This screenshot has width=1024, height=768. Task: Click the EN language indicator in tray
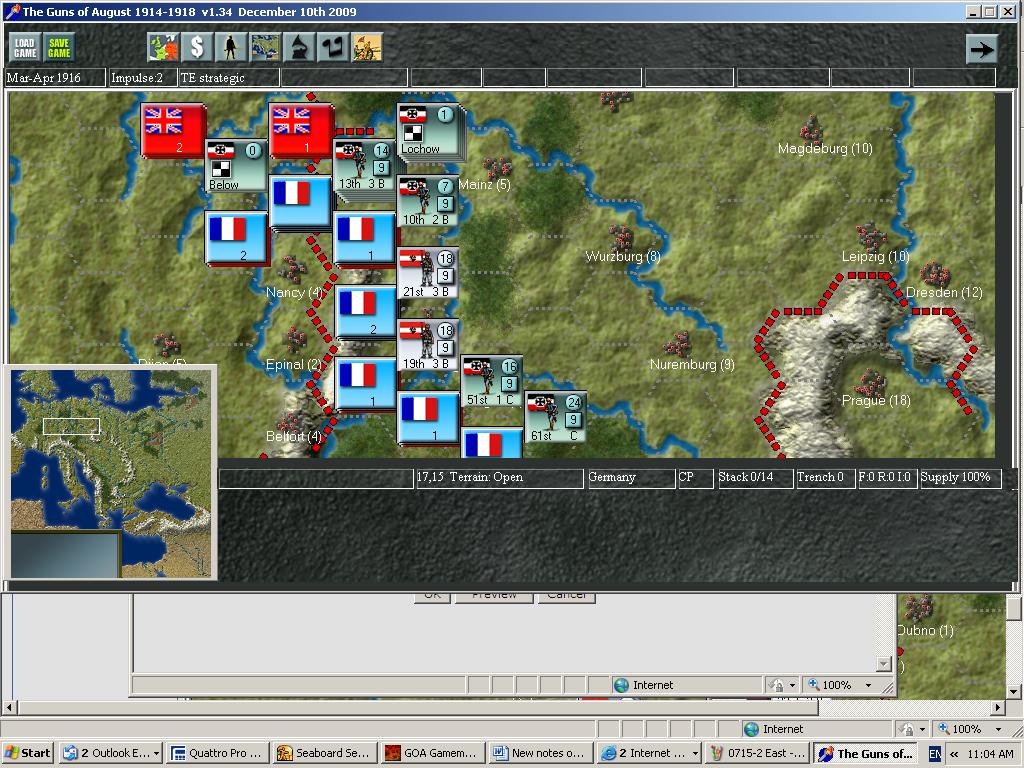[935, 754]
